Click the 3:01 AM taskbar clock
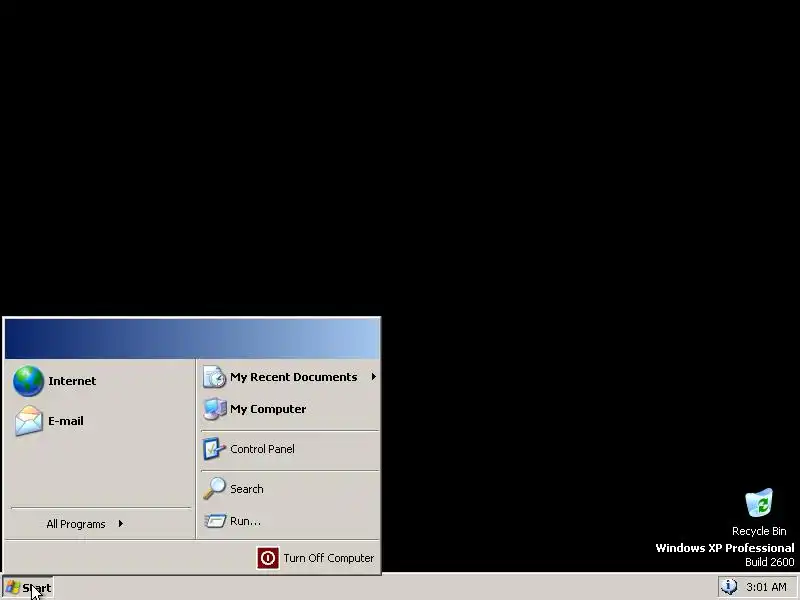The height and width of the screenshot is (600, 800). pyautogui.click(x=766, y=587)
